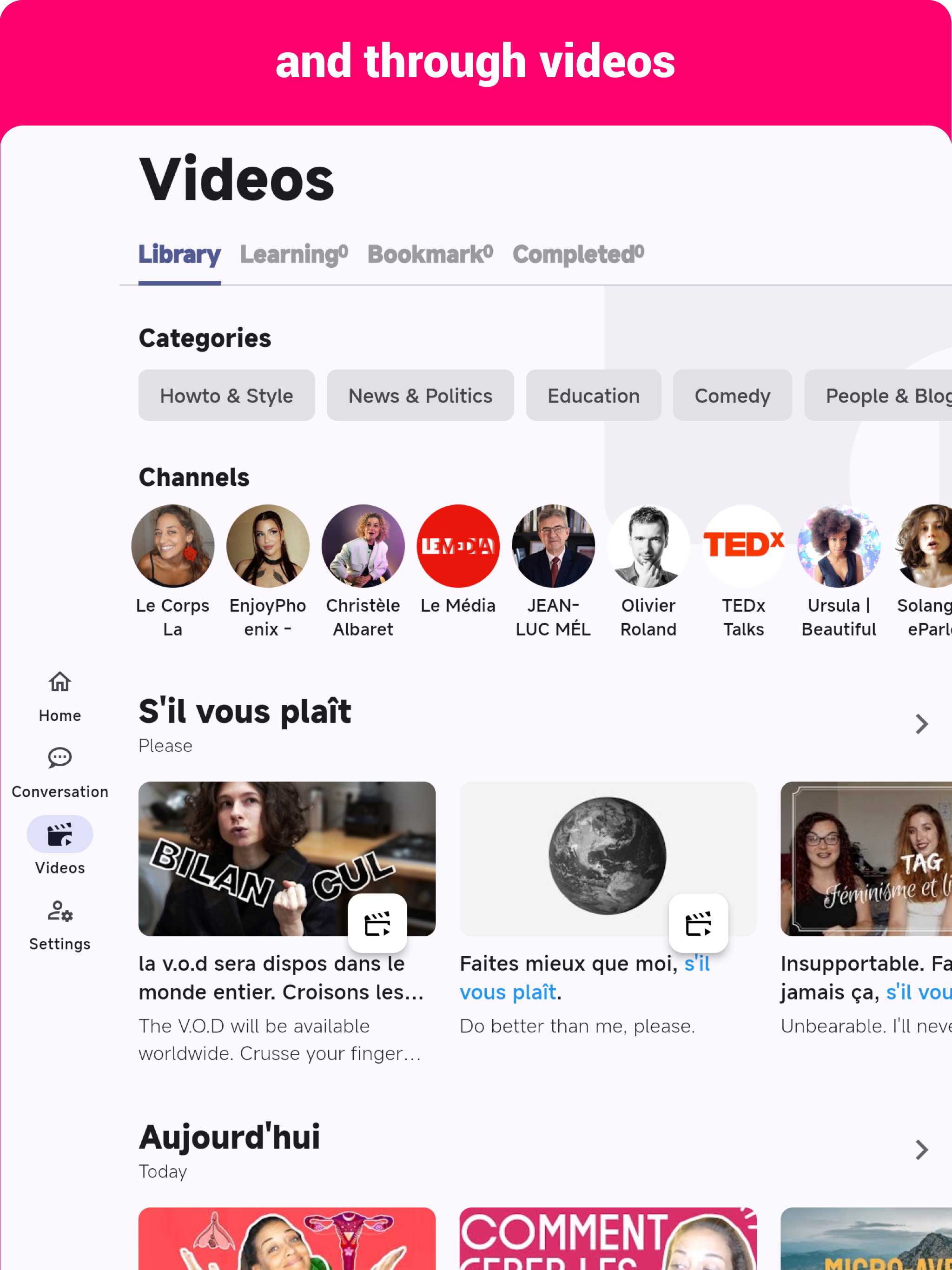Open the Conversation chat bubble icon
This screenshot has height=1270, width=952.
(x=59, y=758)
